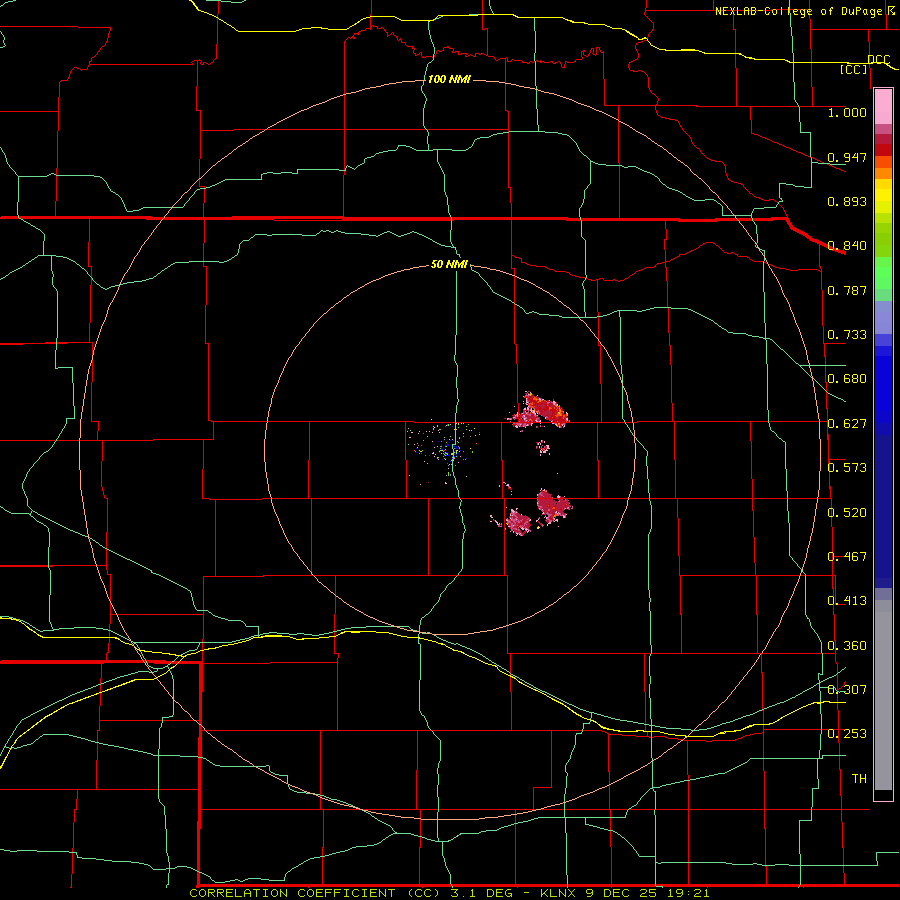Click the 100 NMI range ring label
This screenshot has height=900, width=900.
(x=449, y=79)
